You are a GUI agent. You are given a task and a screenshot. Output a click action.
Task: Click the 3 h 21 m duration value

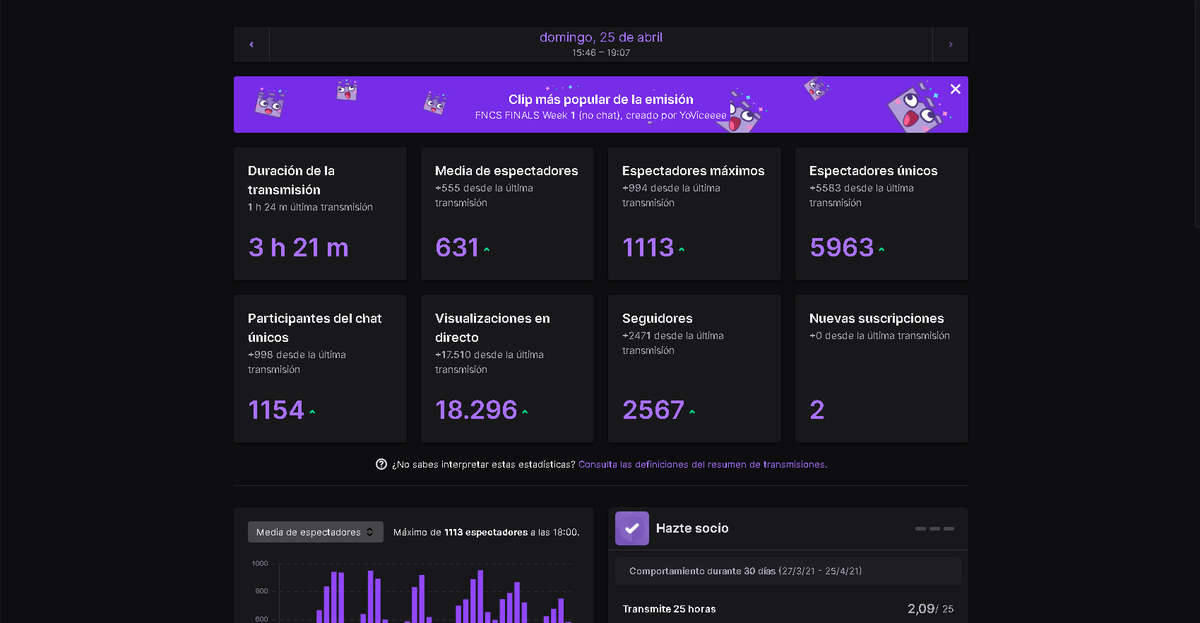tap(298, 247)
